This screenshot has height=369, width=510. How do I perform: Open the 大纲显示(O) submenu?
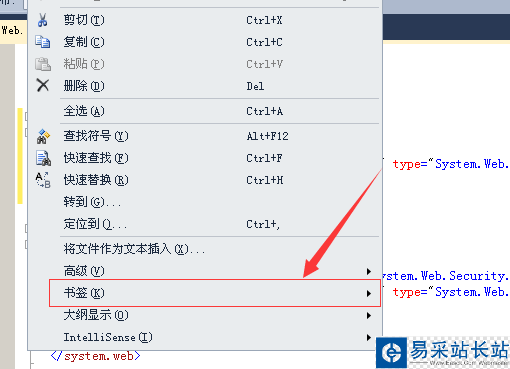pos(205,315)
